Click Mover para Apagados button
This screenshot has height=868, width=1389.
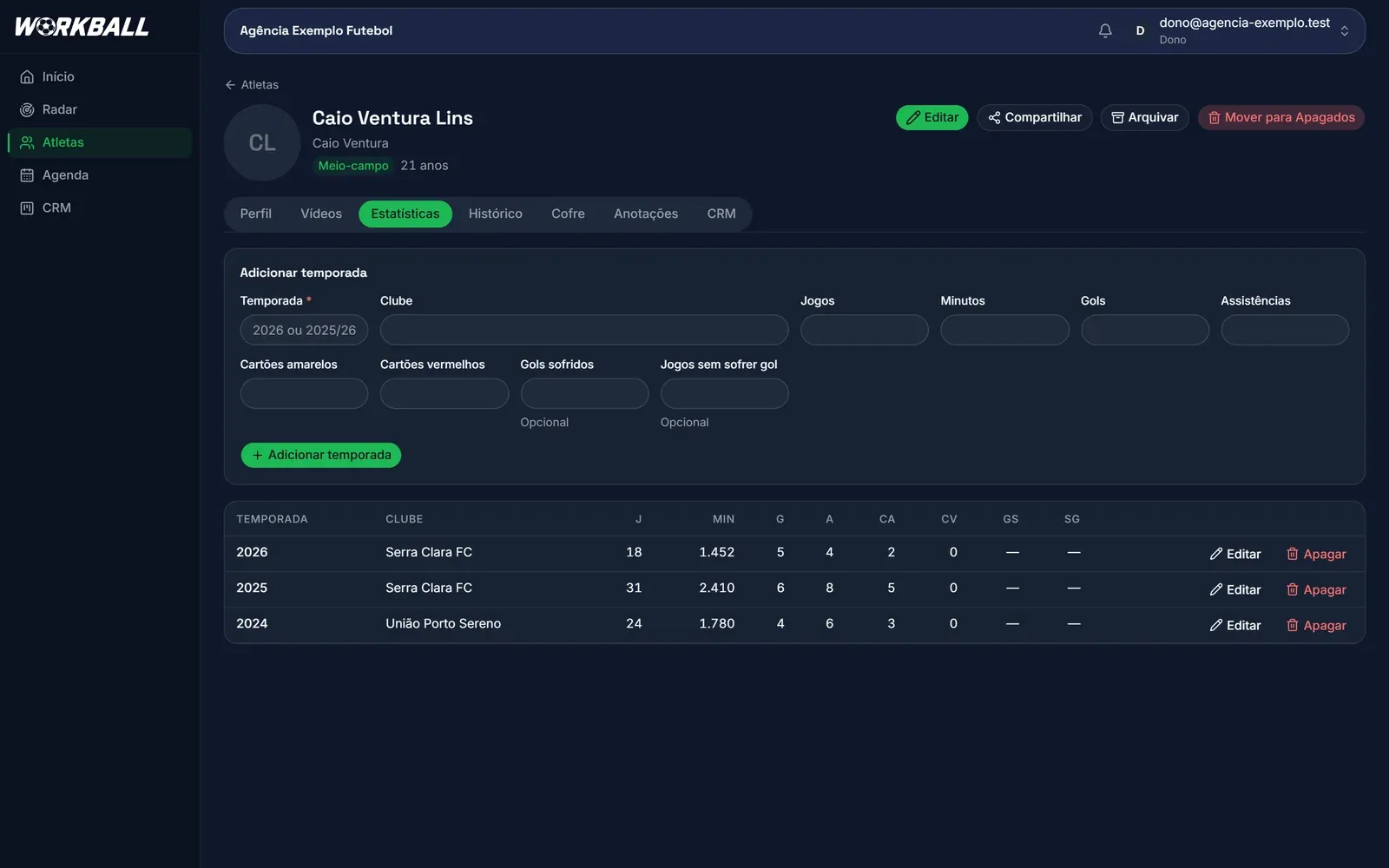(1280, 117)
